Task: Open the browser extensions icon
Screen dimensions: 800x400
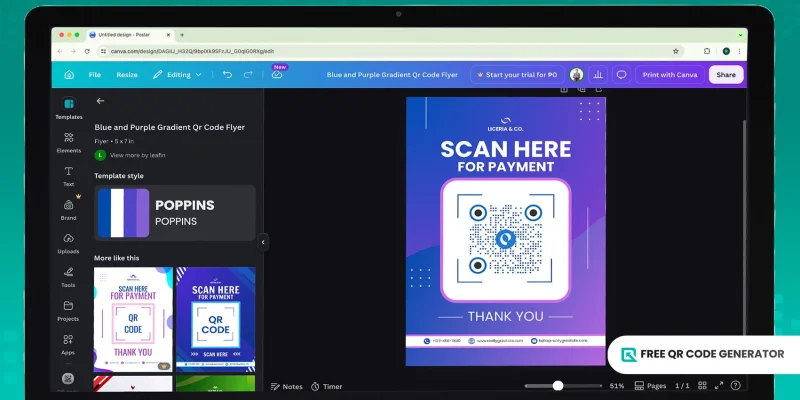Action: pos(707,51)
